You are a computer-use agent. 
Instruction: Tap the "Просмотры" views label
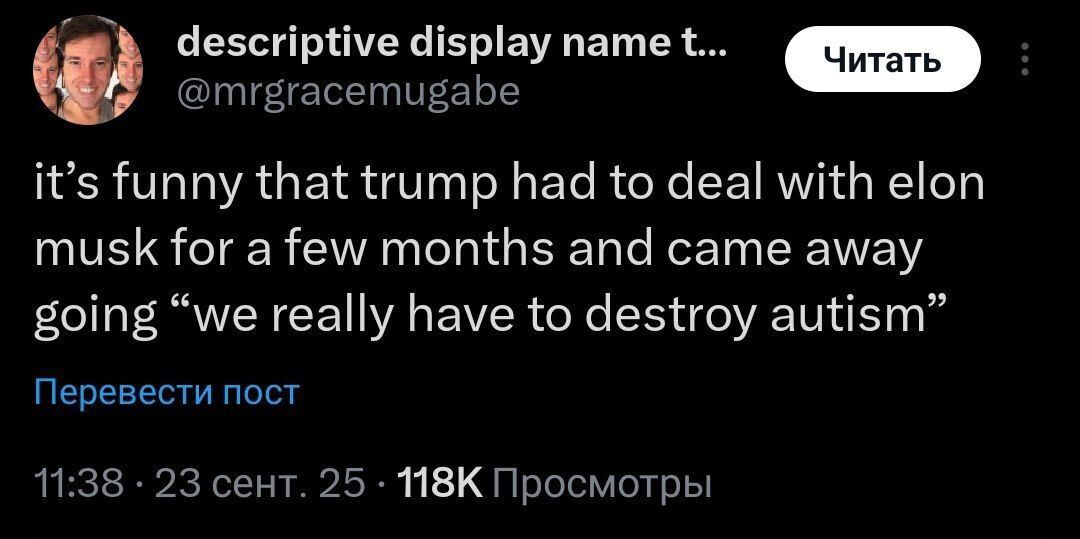[603, 485]
